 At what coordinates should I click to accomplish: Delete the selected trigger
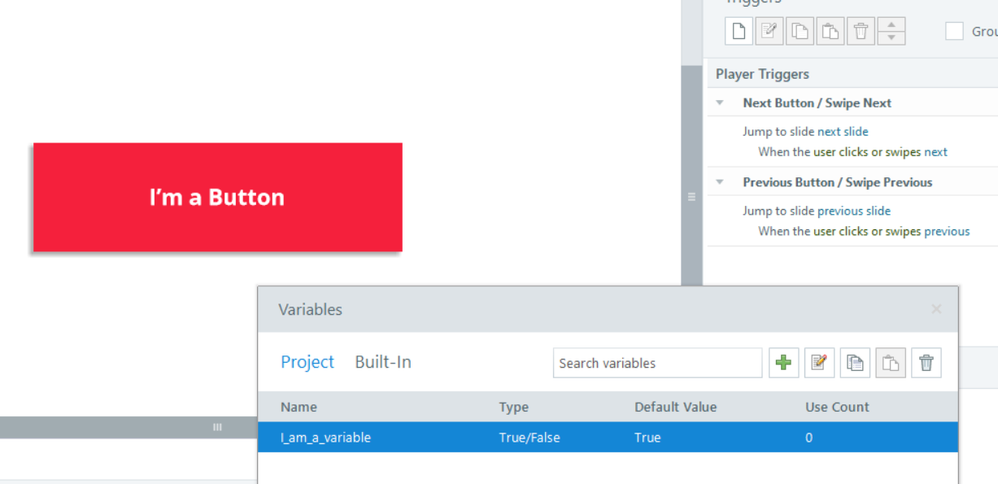[861, 31]
